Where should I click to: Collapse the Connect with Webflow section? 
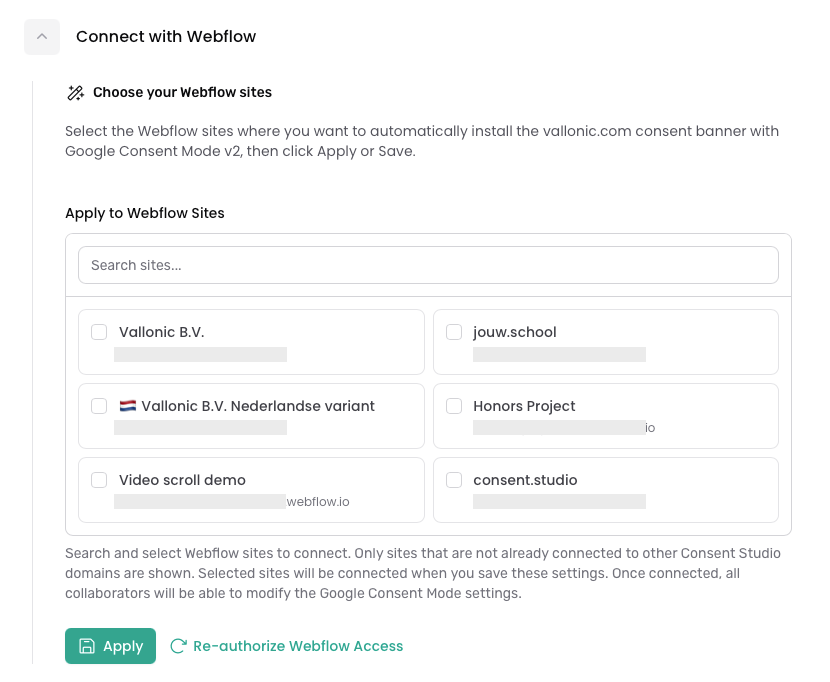point(42,37)
